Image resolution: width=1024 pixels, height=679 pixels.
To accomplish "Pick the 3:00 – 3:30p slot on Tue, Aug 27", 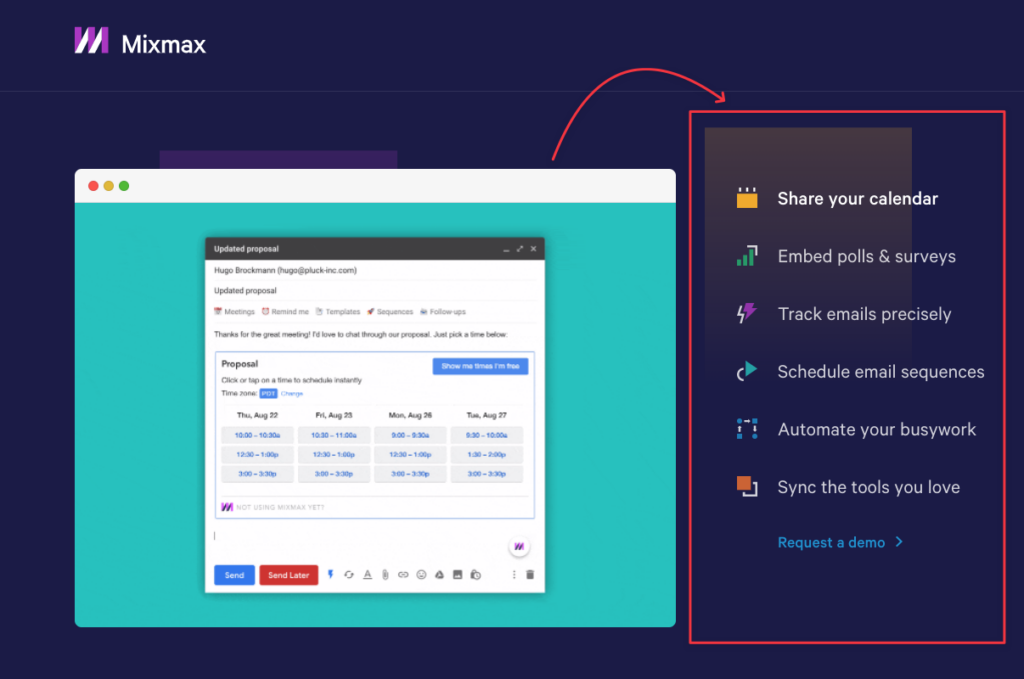I will [487, 474].
